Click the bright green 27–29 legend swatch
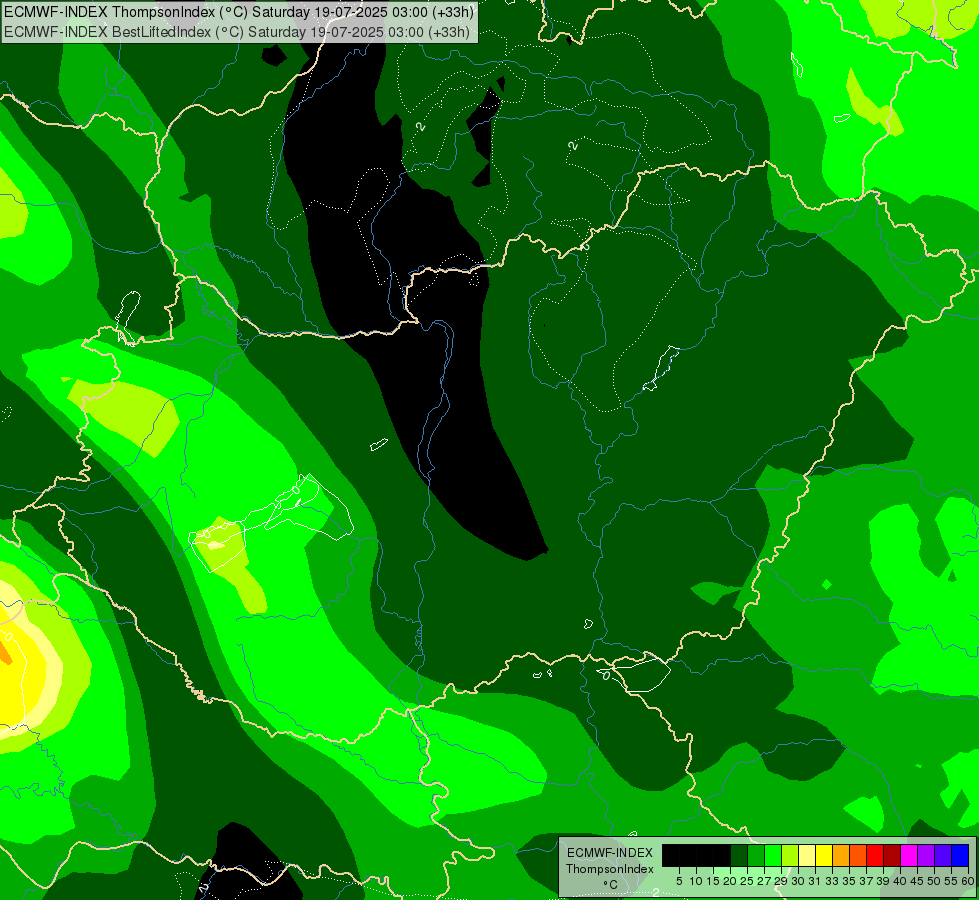Screen dimensions: 979x900 773,855
